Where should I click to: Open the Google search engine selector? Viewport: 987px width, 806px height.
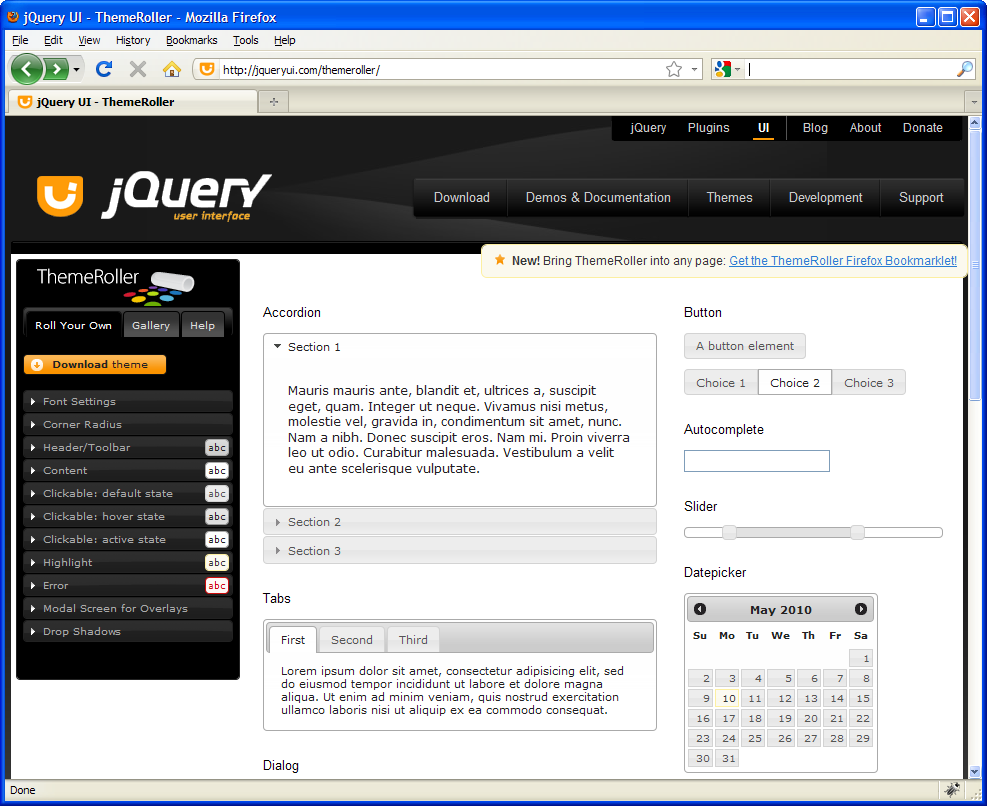click(x=727, y=69)
